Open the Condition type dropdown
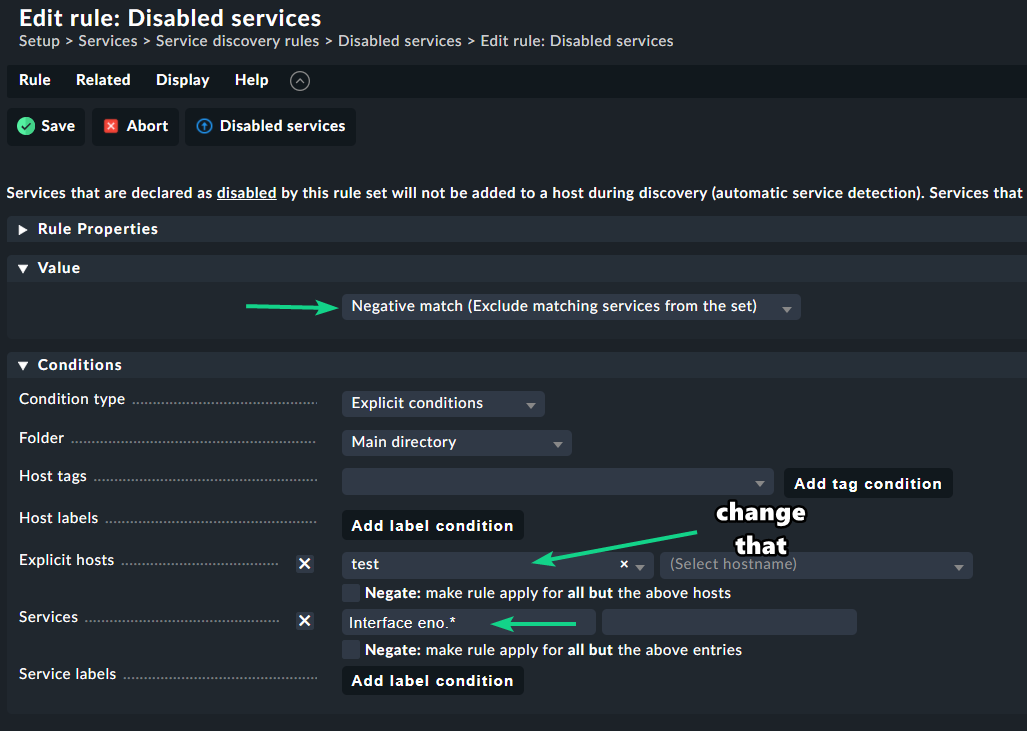1027x731 pixels. pos(443,404)
